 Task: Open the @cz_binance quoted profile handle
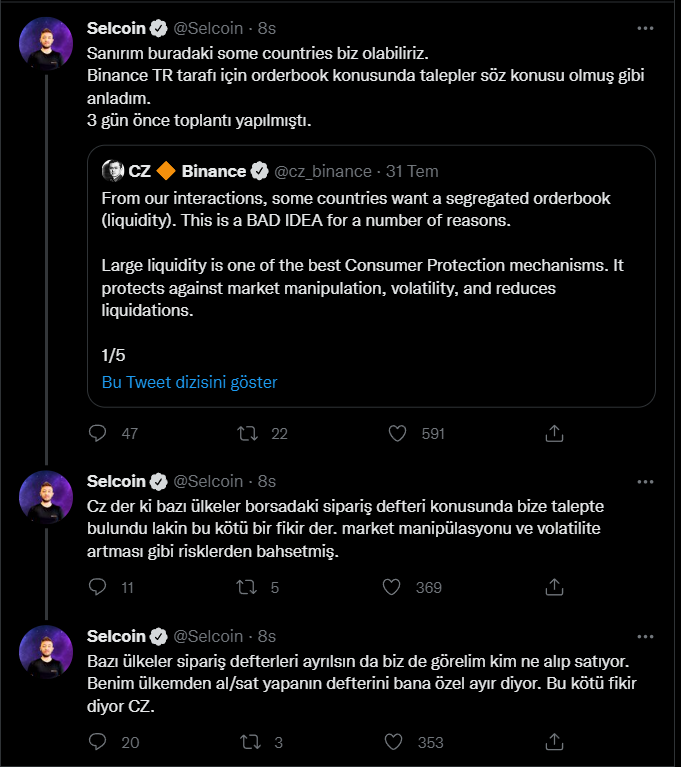click(322, 171)
